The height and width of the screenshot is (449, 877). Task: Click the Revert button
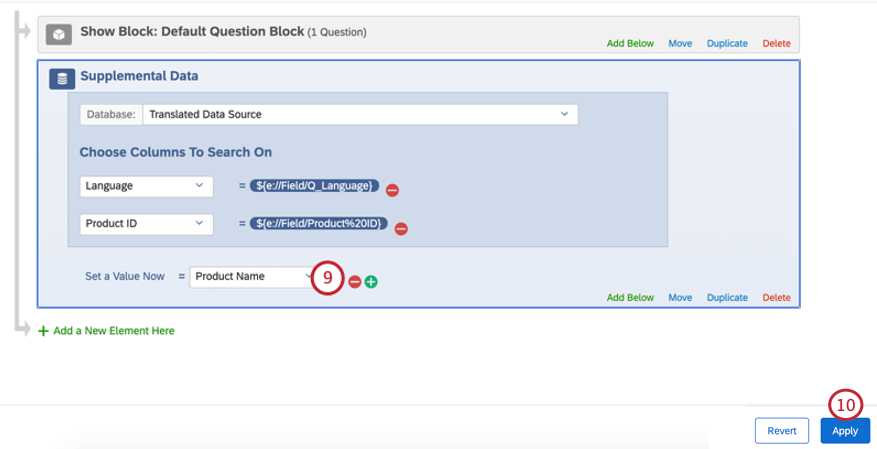(782, 431)
